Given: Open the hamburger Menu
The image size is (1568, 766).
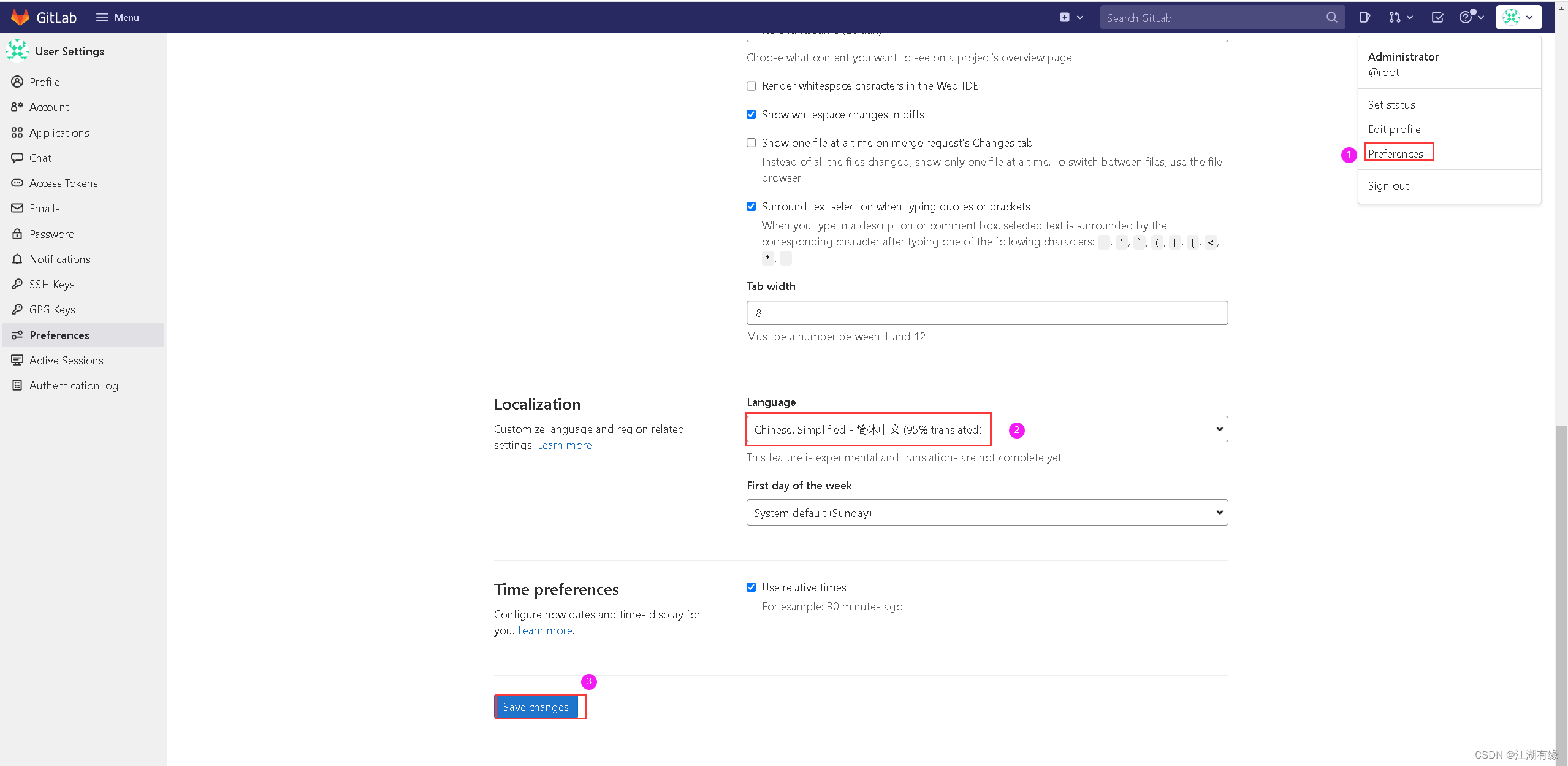Looking at the screenshot, I should 116,17.
